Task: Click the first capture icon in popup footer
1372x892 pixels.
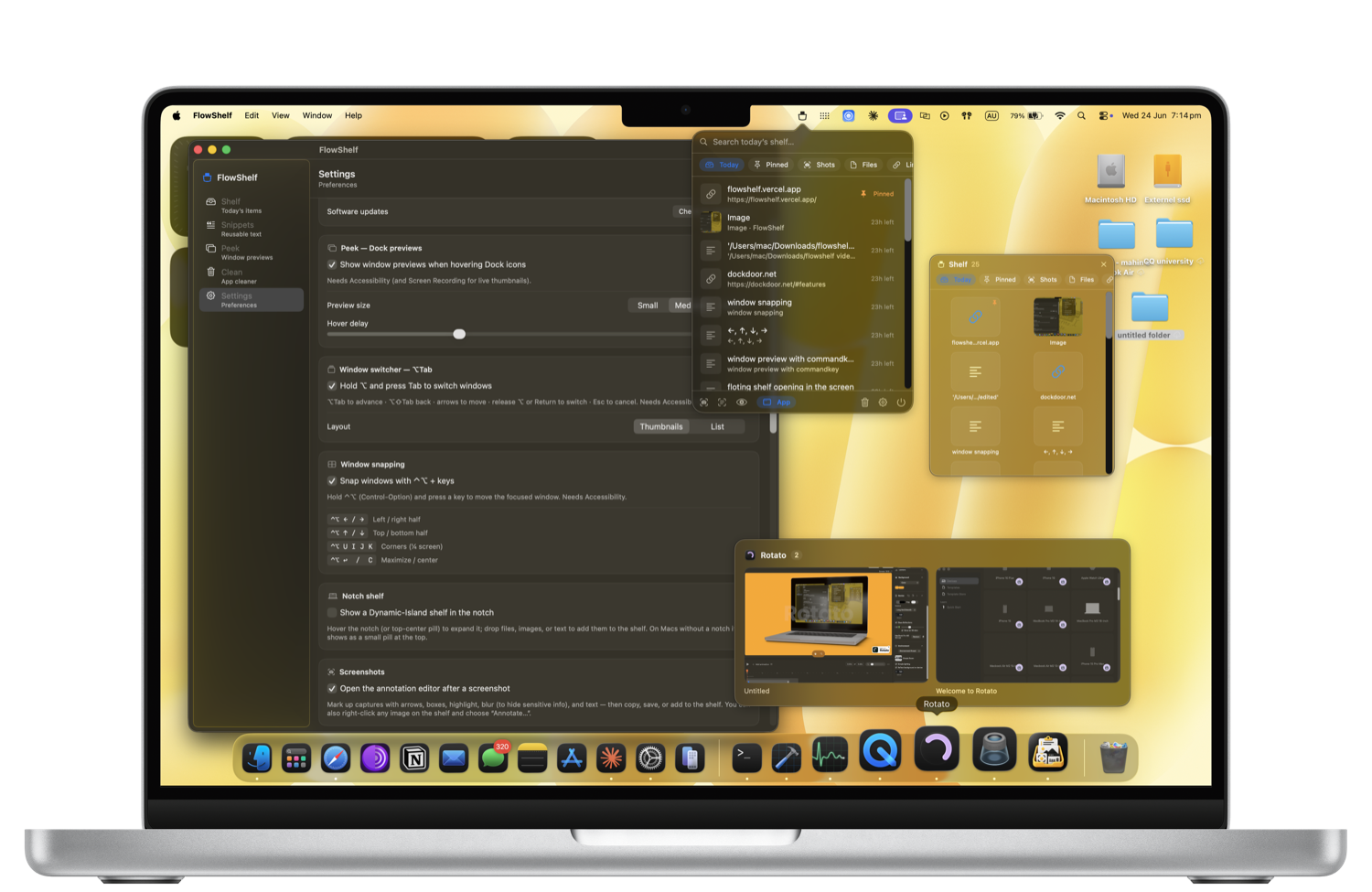Action: point(703,403)
